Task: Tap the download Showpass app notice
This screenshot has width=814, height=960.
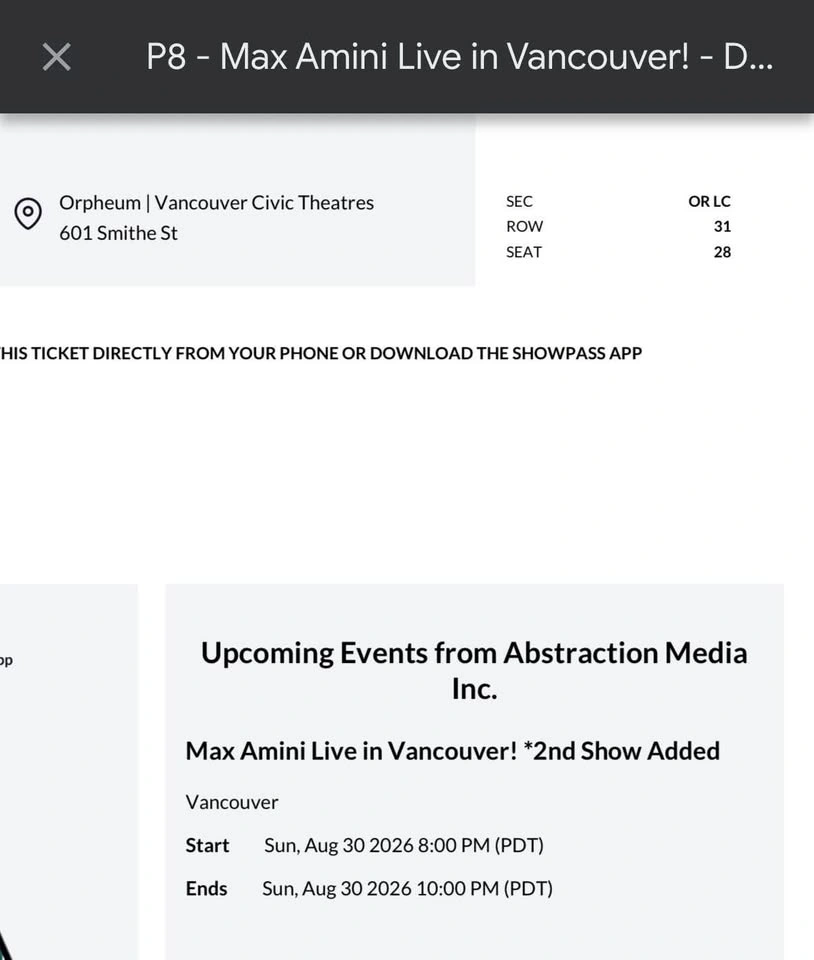Action: click(321, 353)
